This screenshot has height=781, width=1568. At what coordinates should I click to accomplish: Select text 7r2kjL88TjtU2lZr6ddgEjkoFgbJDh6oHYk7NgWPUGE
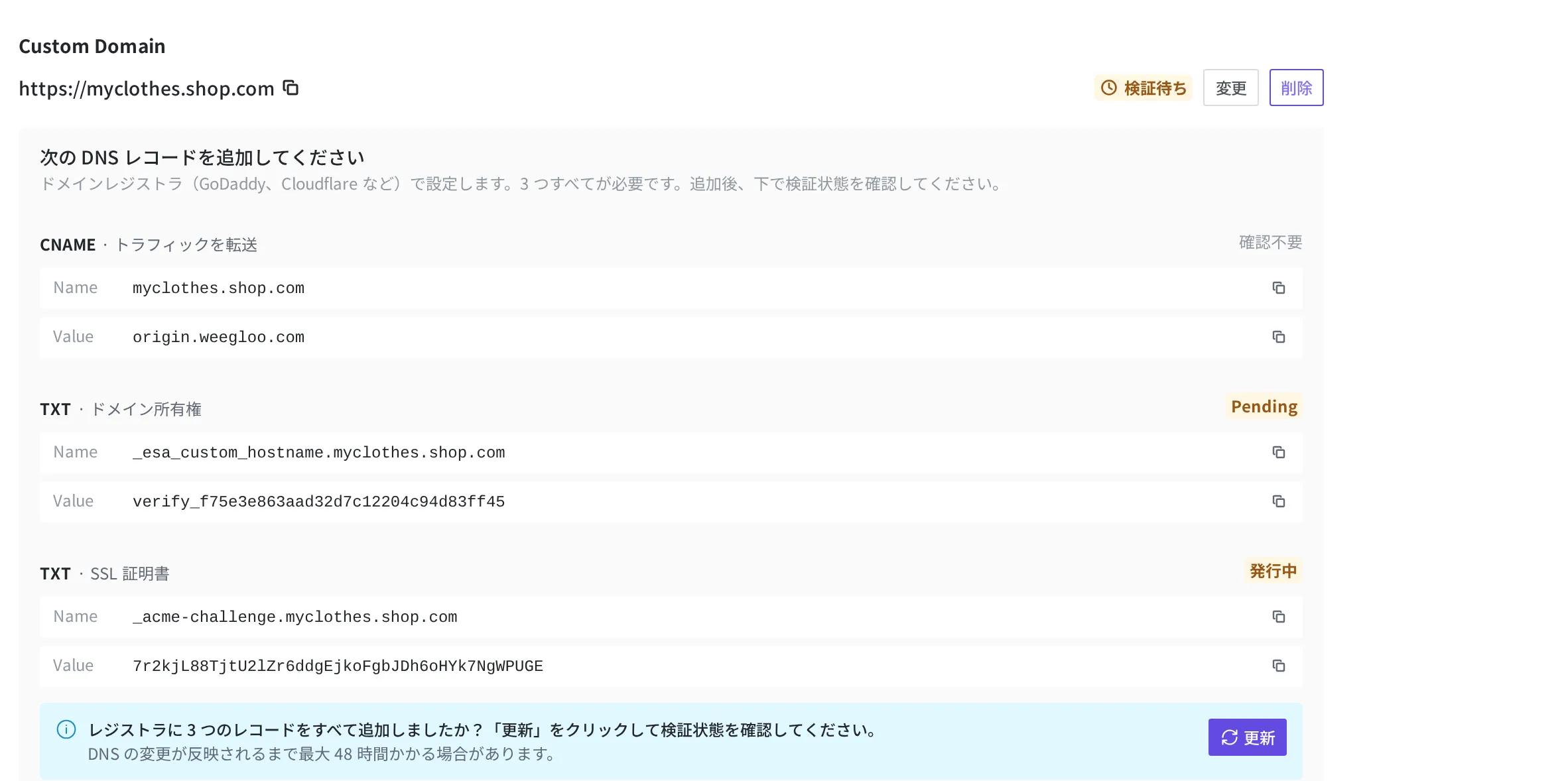338,666
